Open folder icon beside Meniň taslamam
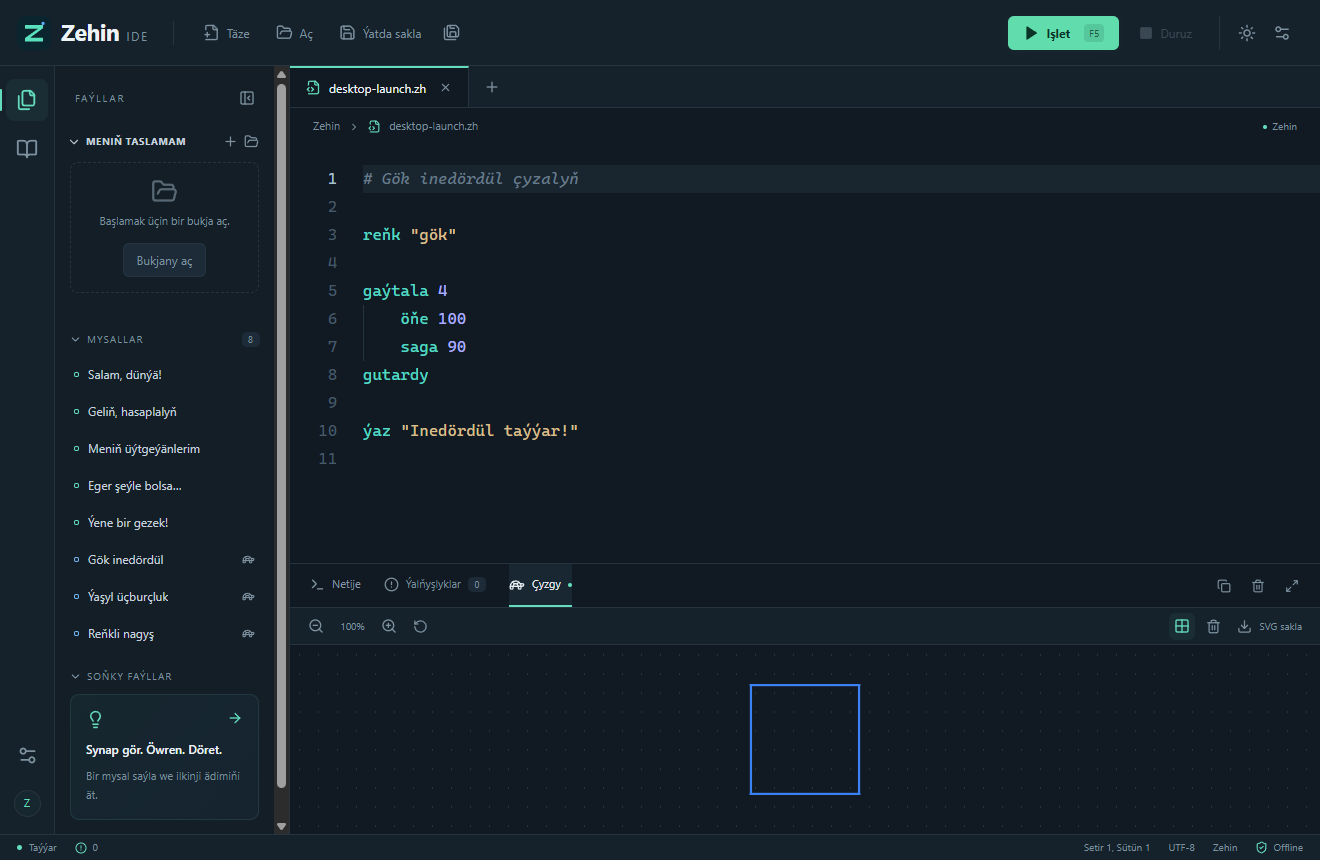1320x860 pixels. point(251,141)
